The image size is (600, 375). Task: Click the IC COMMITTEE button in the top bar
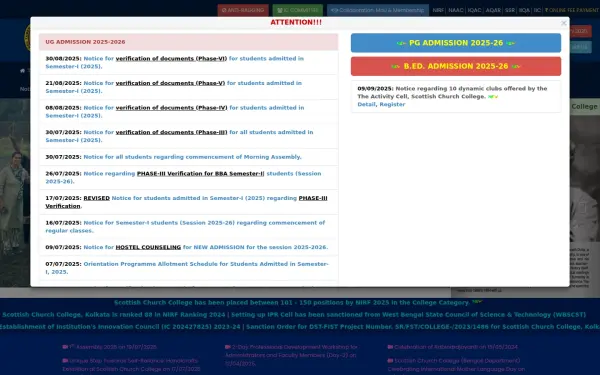[x=298, y=10]
